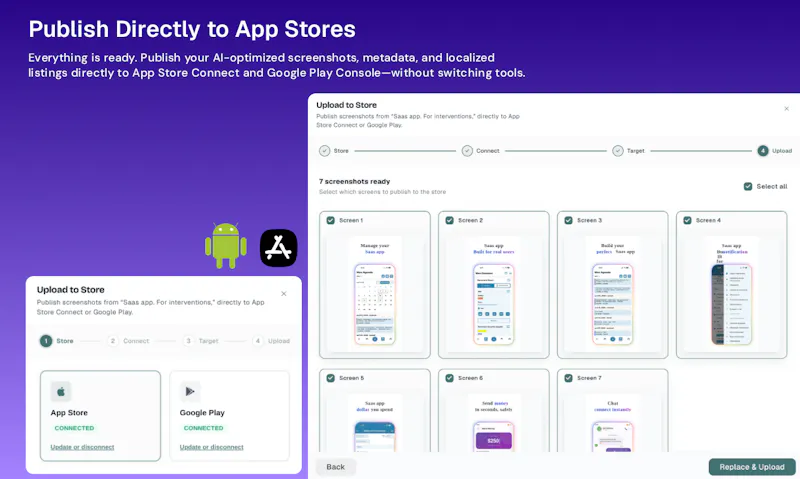Click step 1 Store circle in small dialog
Screen dimensions: 800x479
click(x=46, y=341)
